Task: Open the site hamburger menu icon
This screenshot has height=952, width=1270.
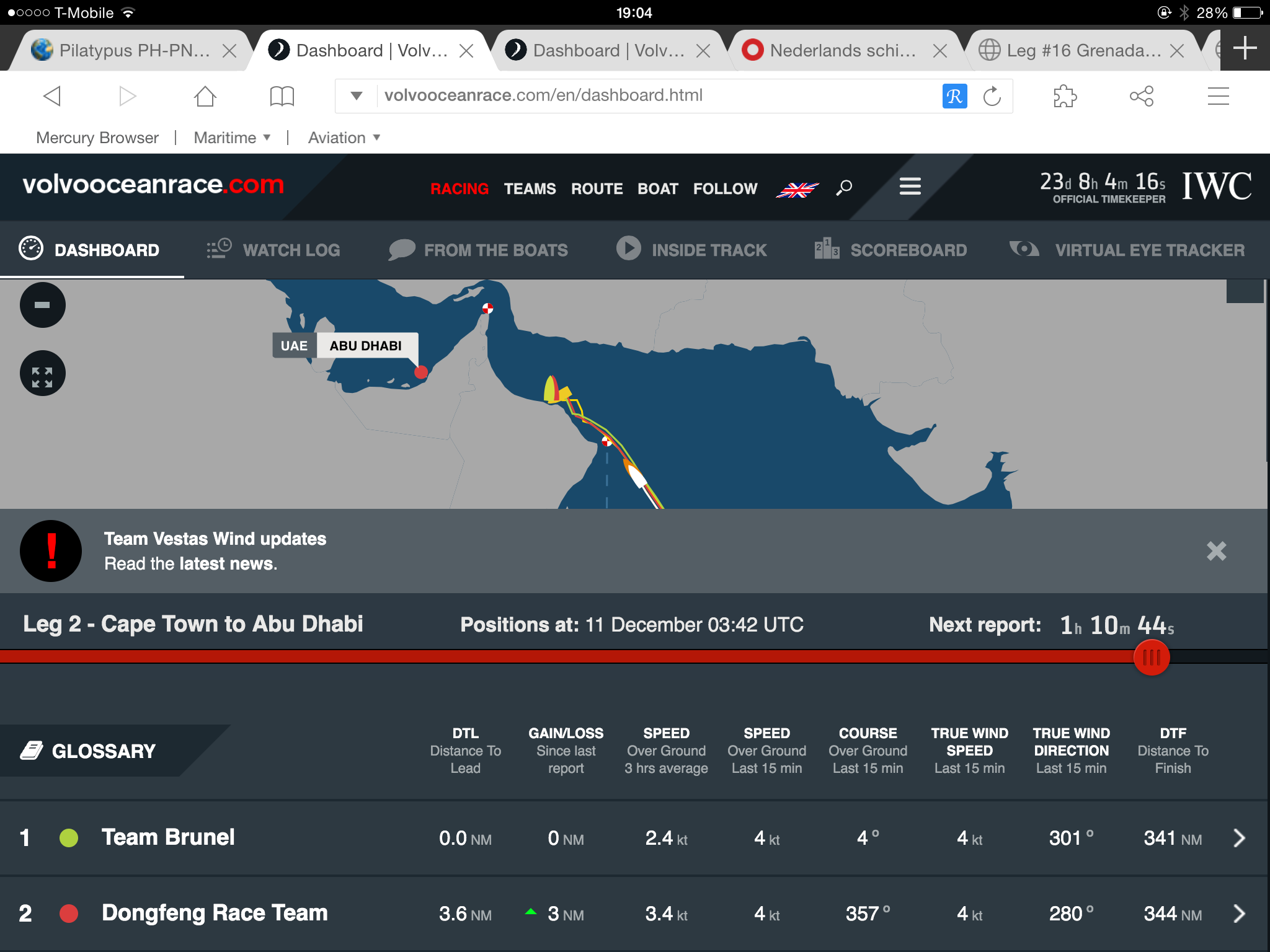Action: (910, 186)
